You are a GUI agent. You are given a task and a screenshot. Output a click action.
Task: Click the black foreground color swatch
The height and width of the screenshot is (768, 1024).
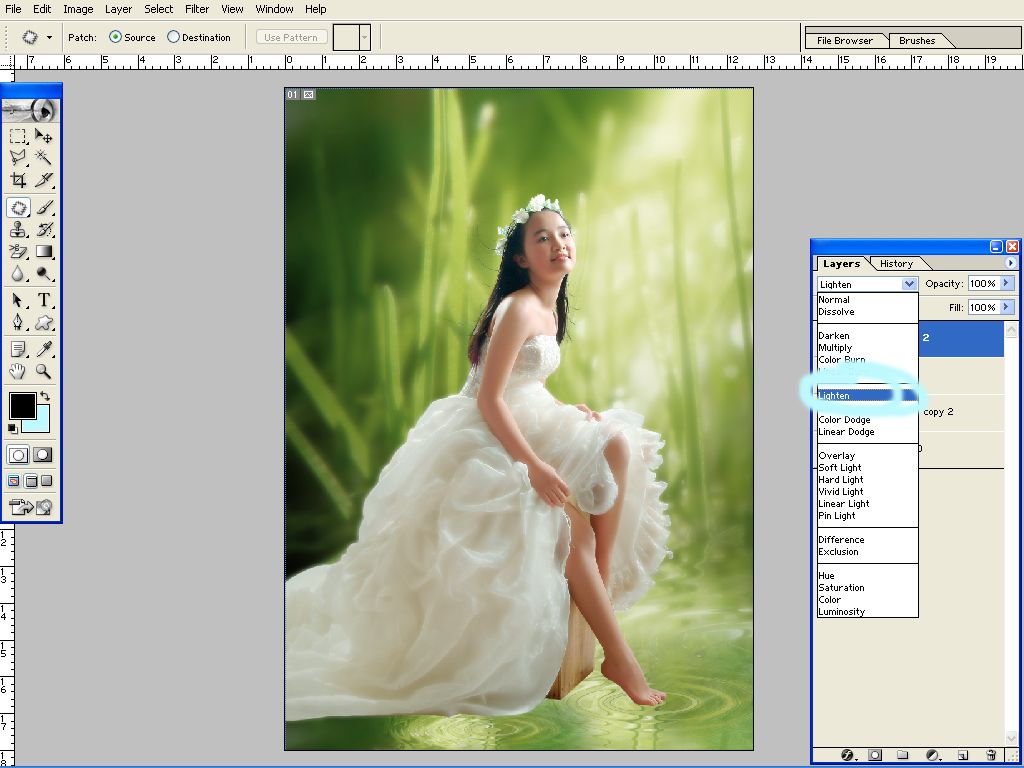(x=22, y=405)
